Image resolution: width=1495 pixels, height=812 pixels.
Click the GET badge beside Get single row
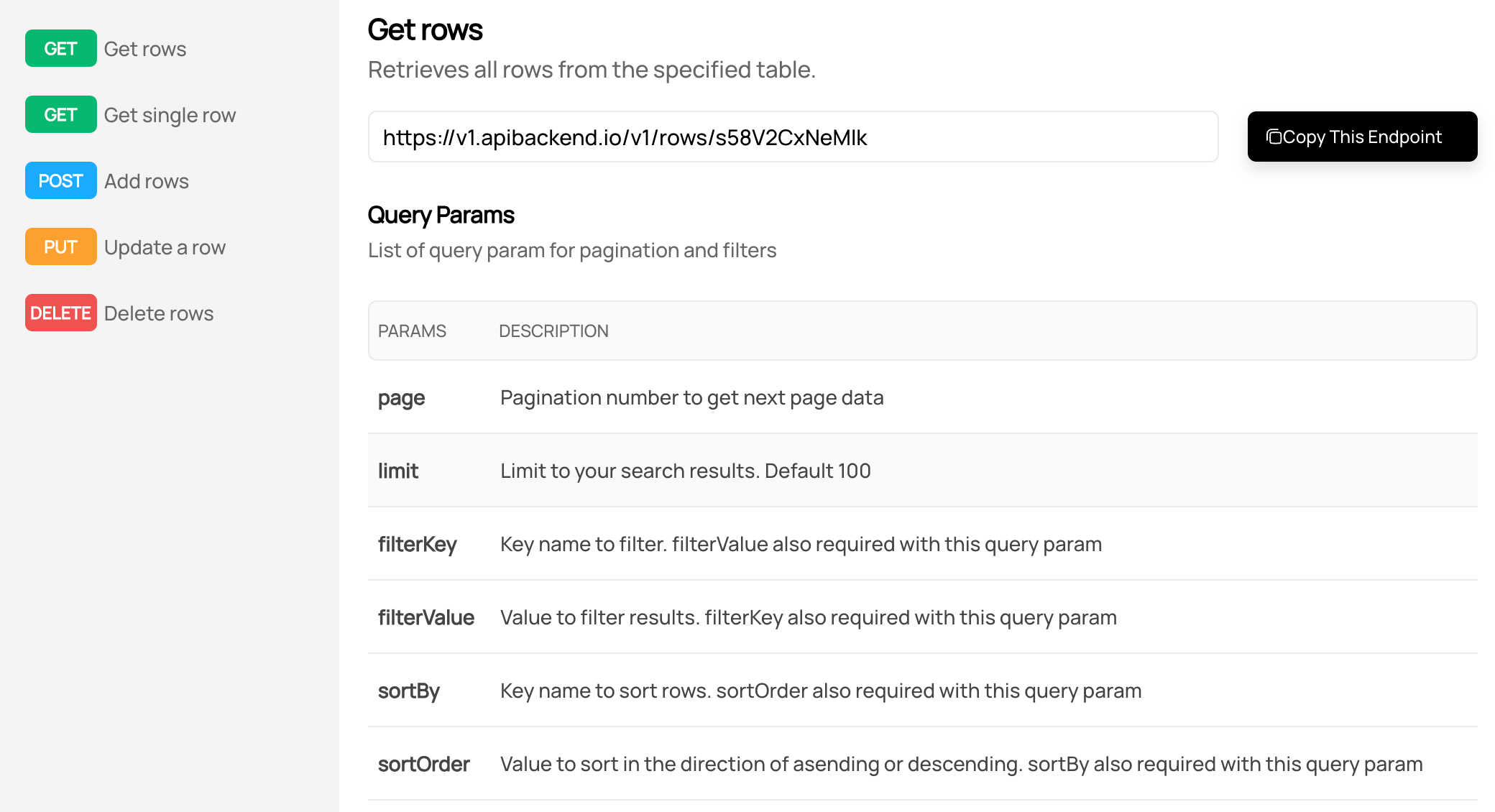(x=60, y=114)
